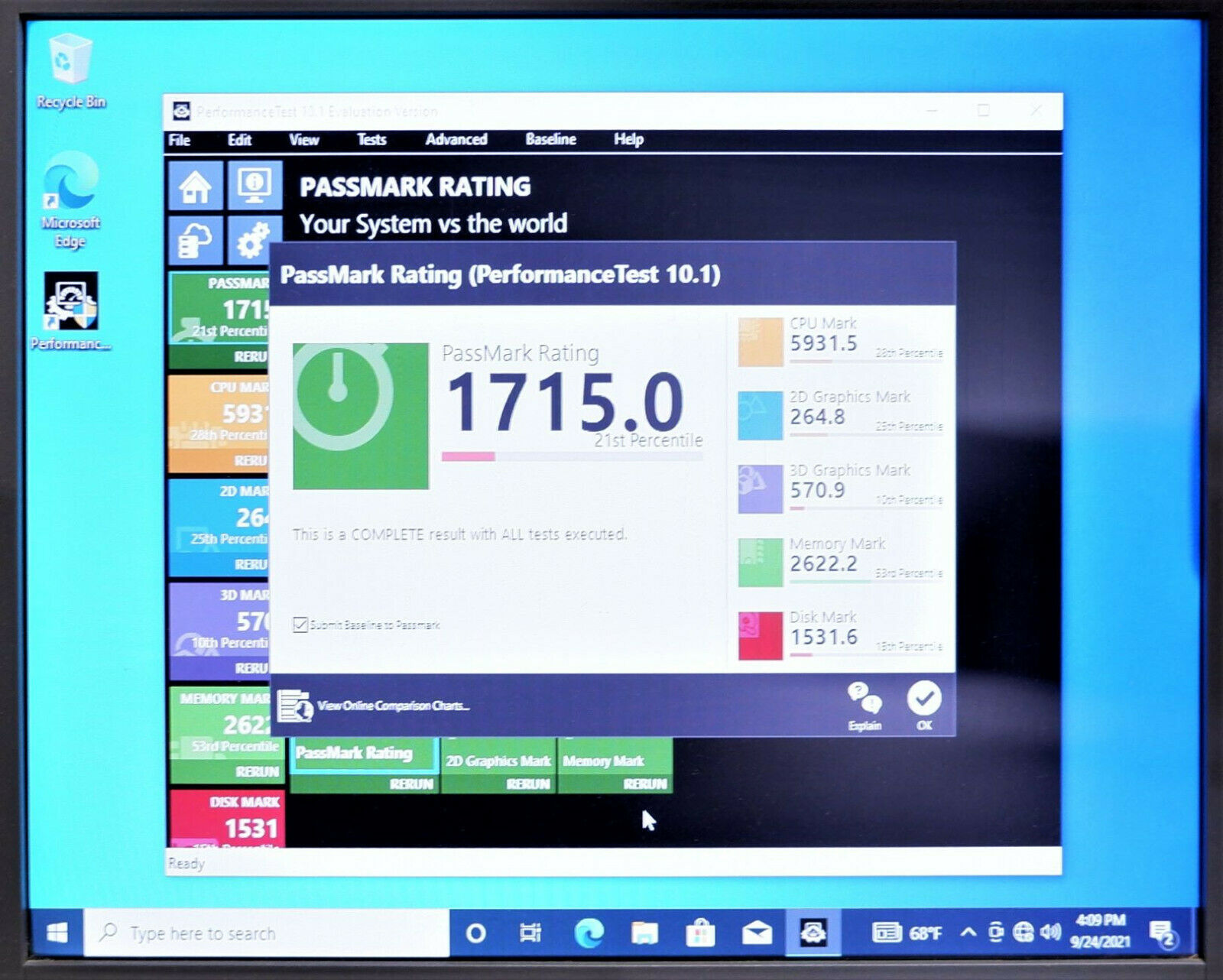Viewport: 1223px width, 980px height.
Task: Toggle Submit Baseline to Passmark checkbox
Action: (x=300, y=625)
